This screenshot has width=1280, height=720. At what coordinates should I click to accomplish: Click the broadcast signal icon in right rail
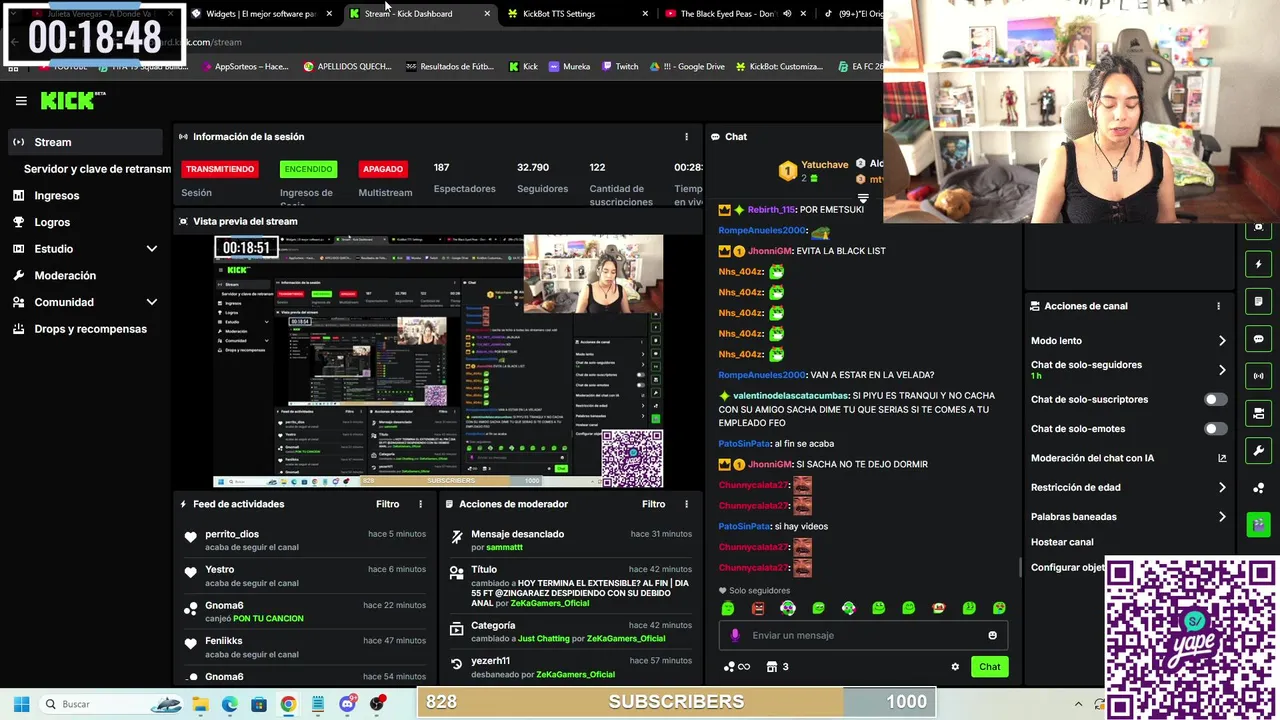point(1259,376)
